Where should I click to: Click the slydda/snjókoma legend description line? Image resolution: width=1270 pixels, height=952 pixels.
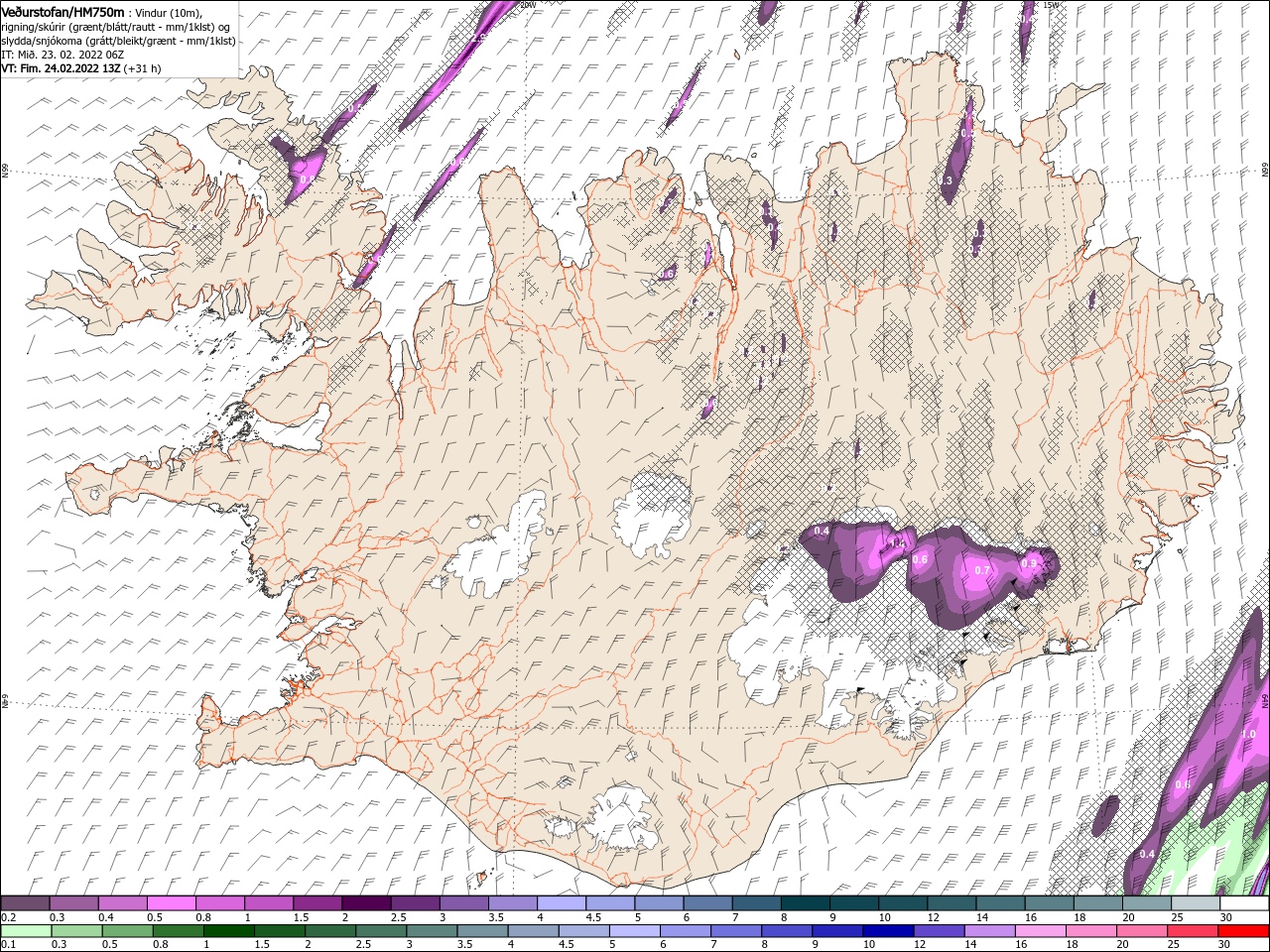click(x=119, y=41)
